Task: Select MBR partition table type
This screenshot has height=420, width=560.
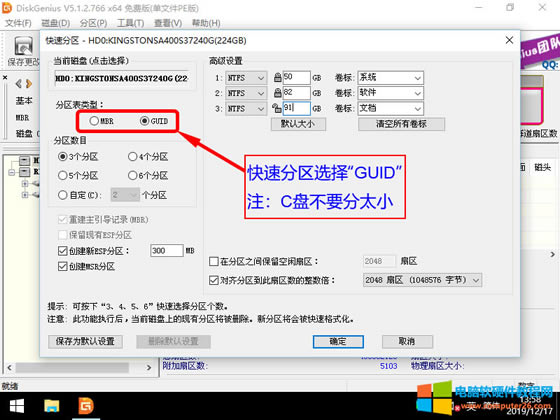Action: tap(102, 121)
